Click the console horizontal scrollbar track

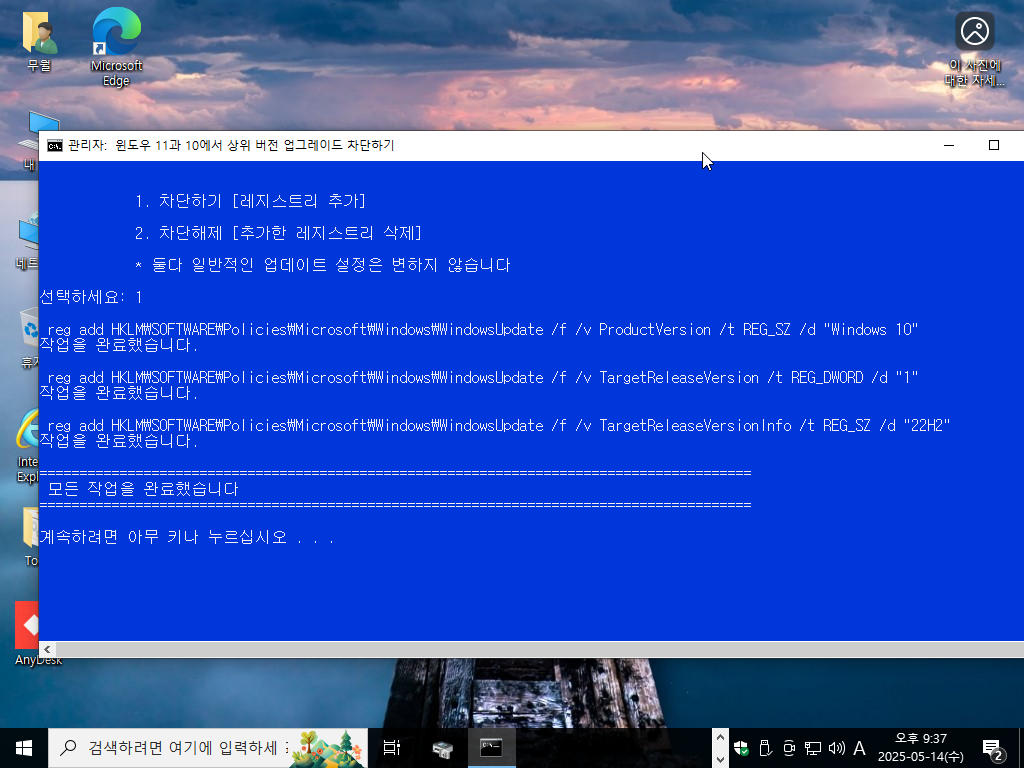tap(539, 650)
